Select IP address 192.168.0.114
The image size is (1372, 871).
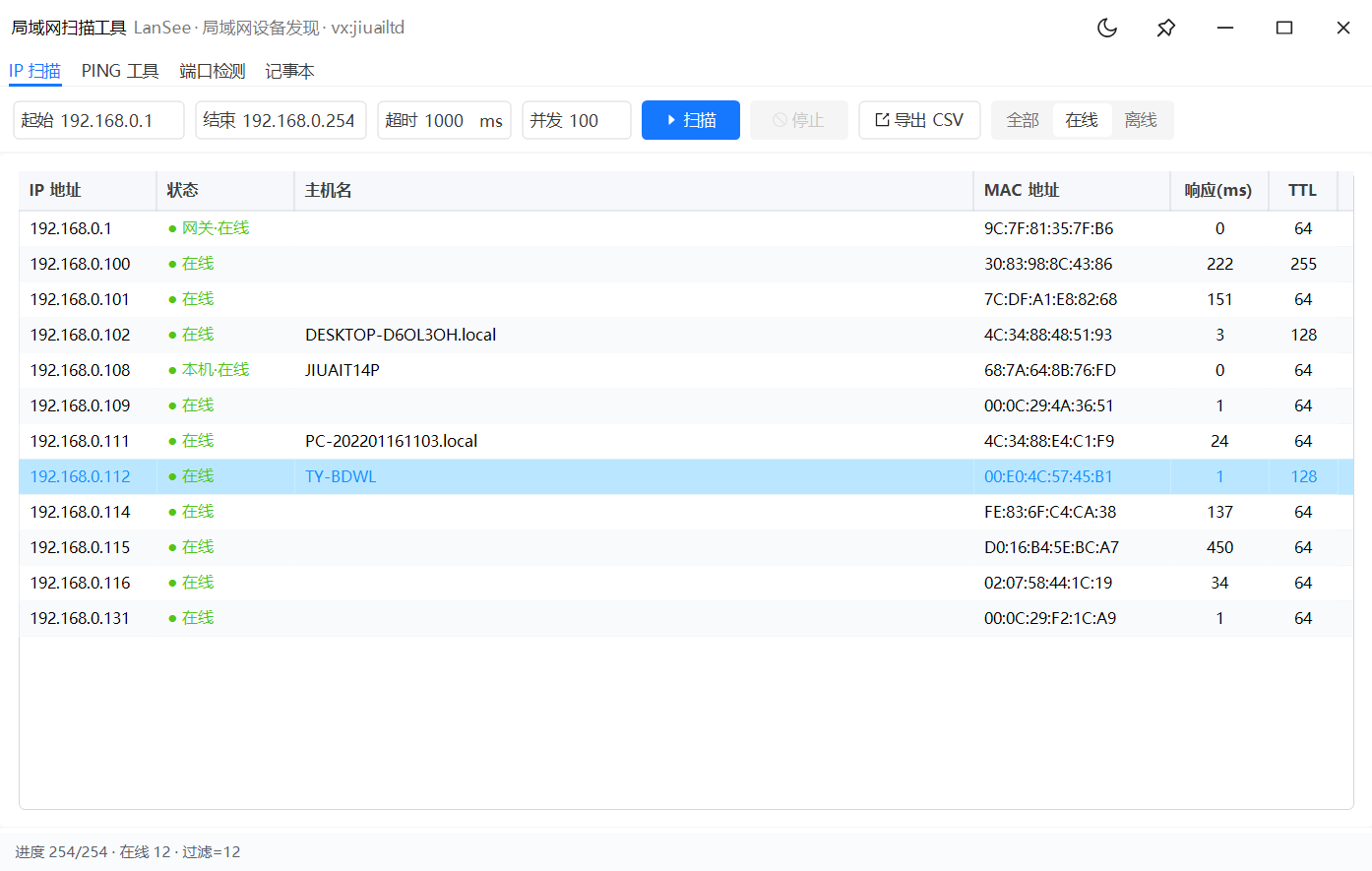[80, 512]
